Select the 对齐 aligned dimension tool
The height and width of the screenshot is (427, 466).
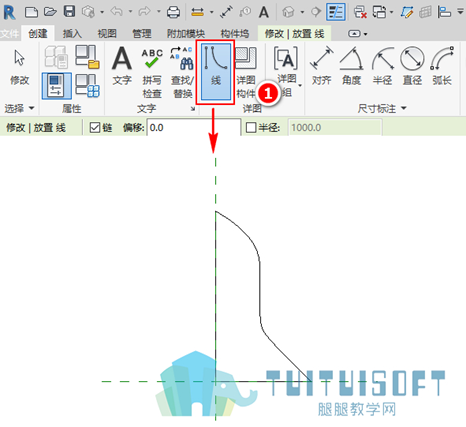[x=322, y=66]
